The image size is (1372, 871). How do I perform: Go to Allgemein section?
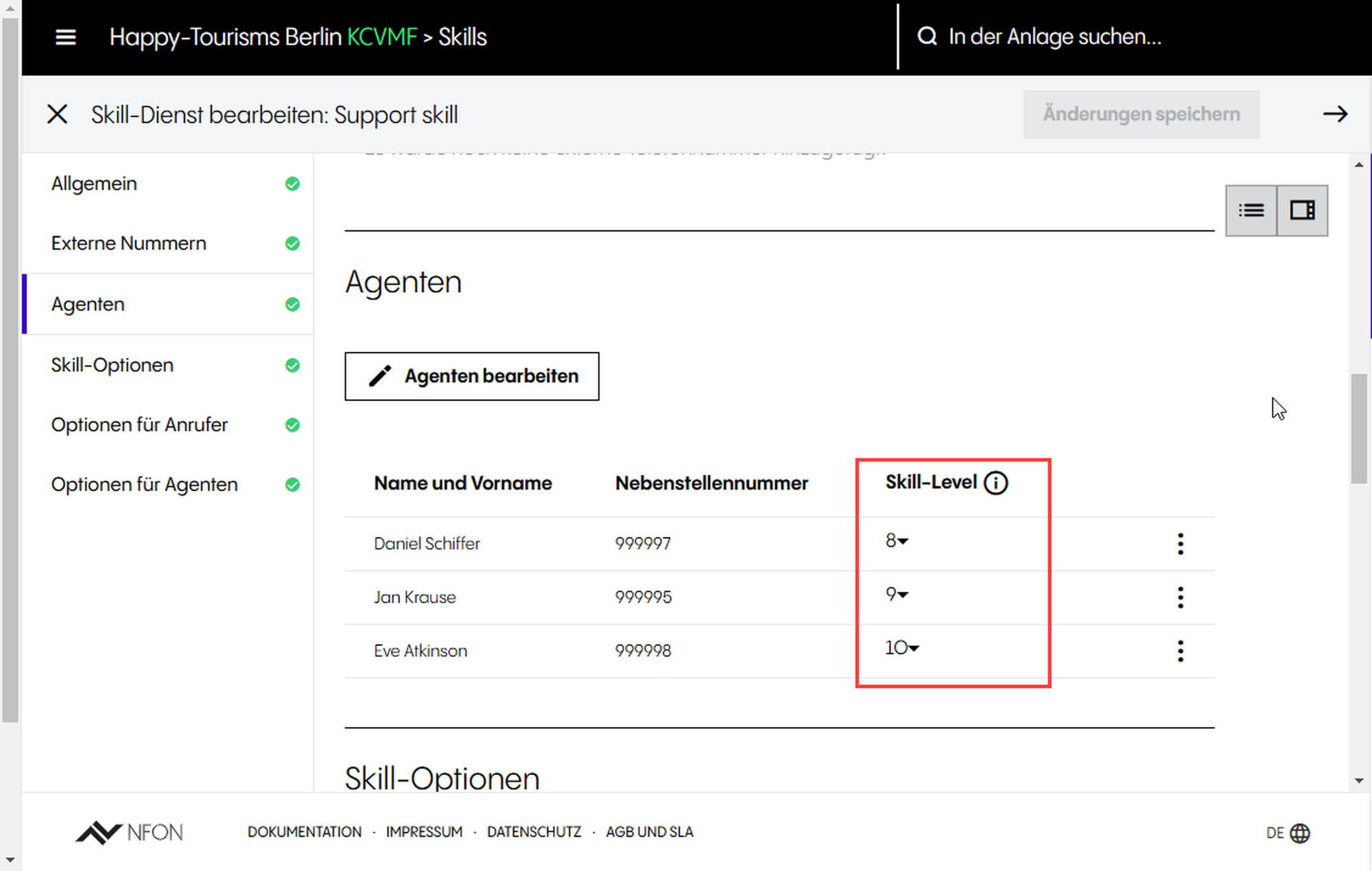click(x=94, y=184)
